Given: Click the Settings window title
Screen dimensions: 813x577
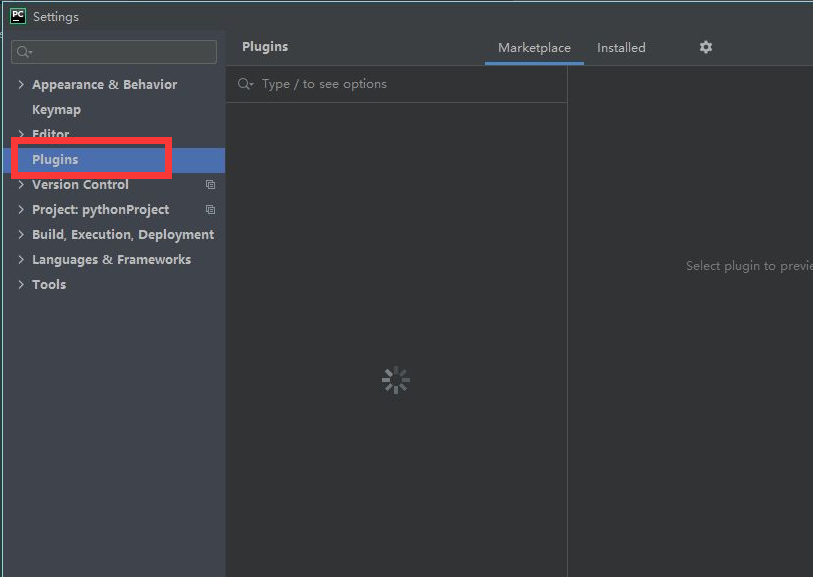Looking at the screenshot, I should 55,17.
